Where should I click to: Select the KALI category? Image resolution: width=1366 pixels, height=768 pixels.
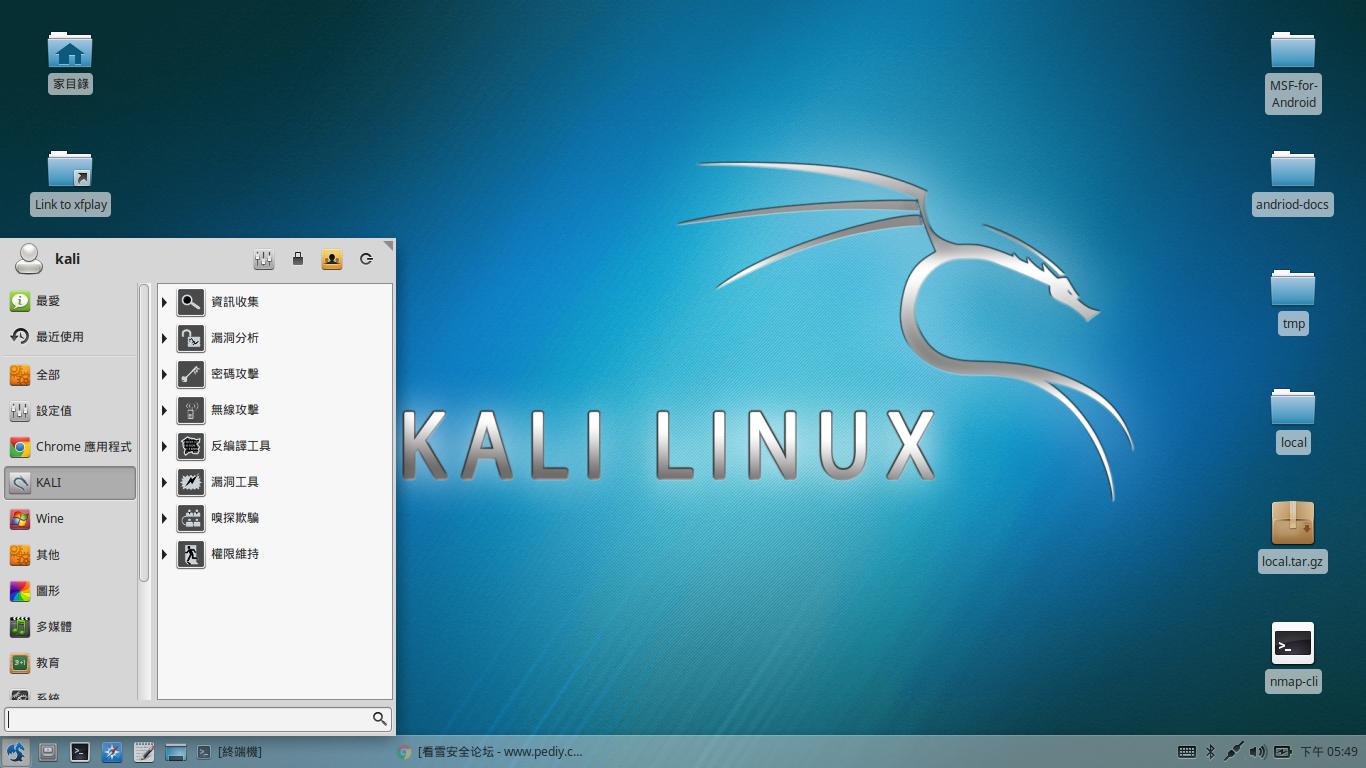point(70,483)
